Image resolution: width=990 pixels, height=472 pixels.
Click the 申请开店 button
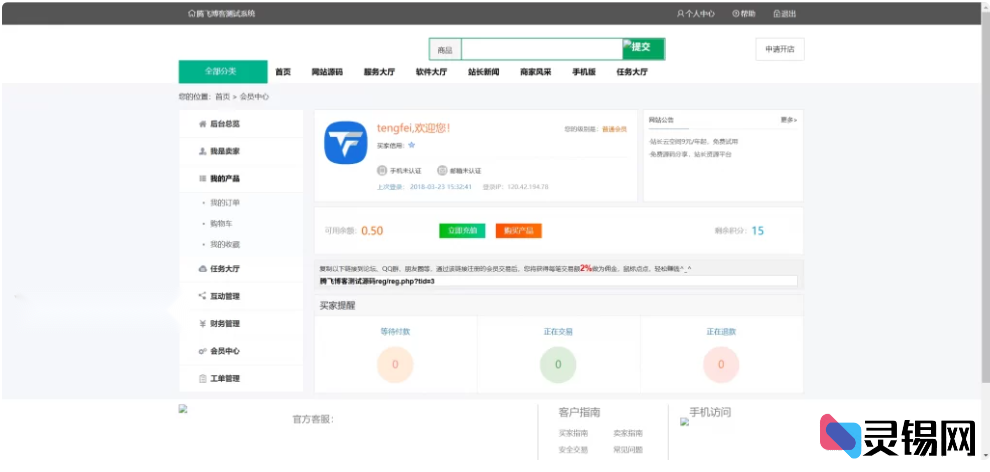tap(780, 49)
